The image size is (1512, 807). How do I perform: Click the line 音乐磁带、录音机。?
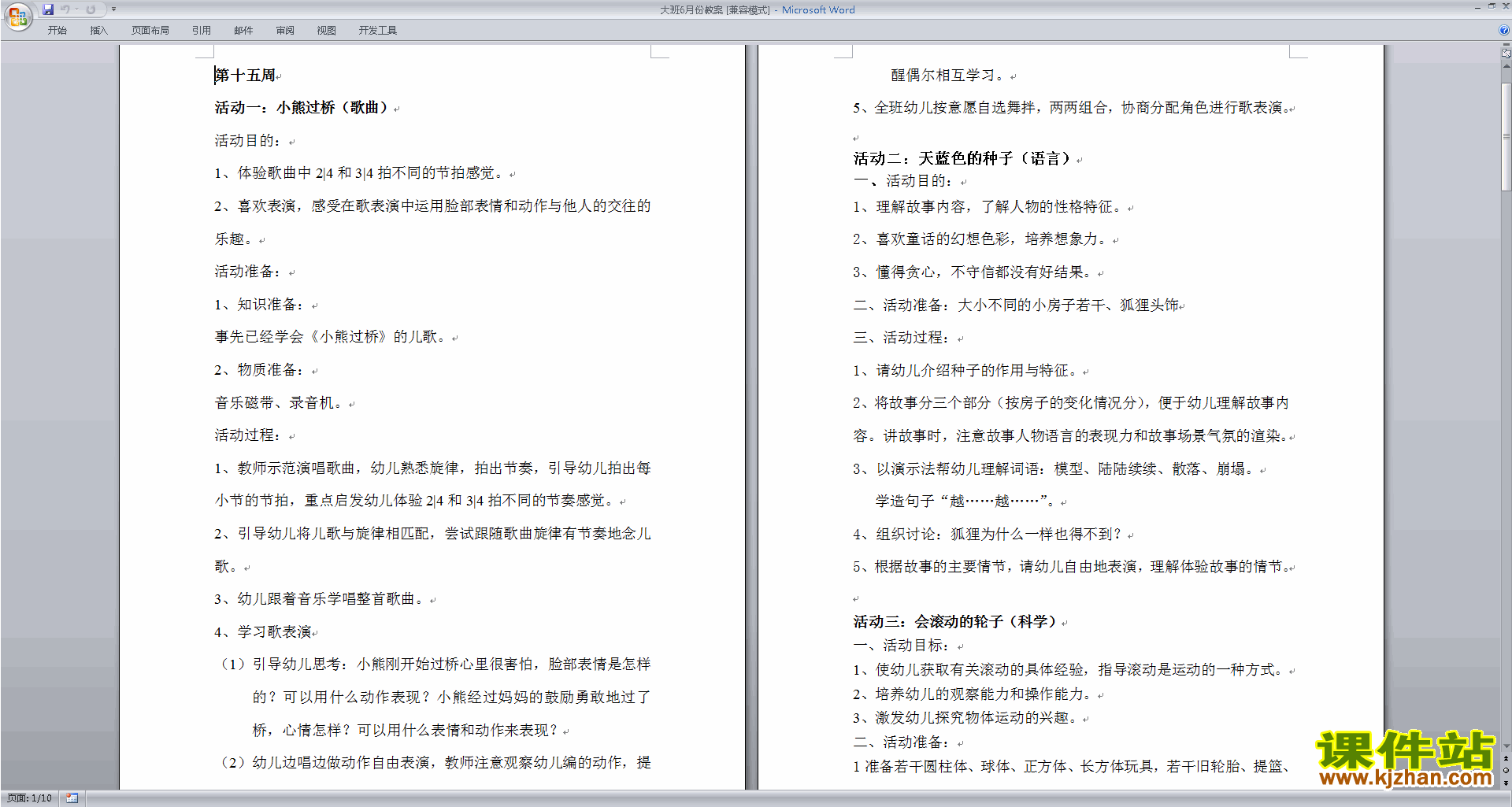[280, 403]
